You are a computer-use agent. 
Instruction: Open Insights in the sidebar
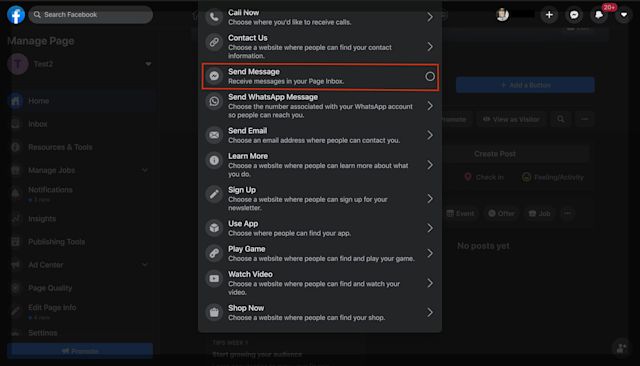click(82, 219)
